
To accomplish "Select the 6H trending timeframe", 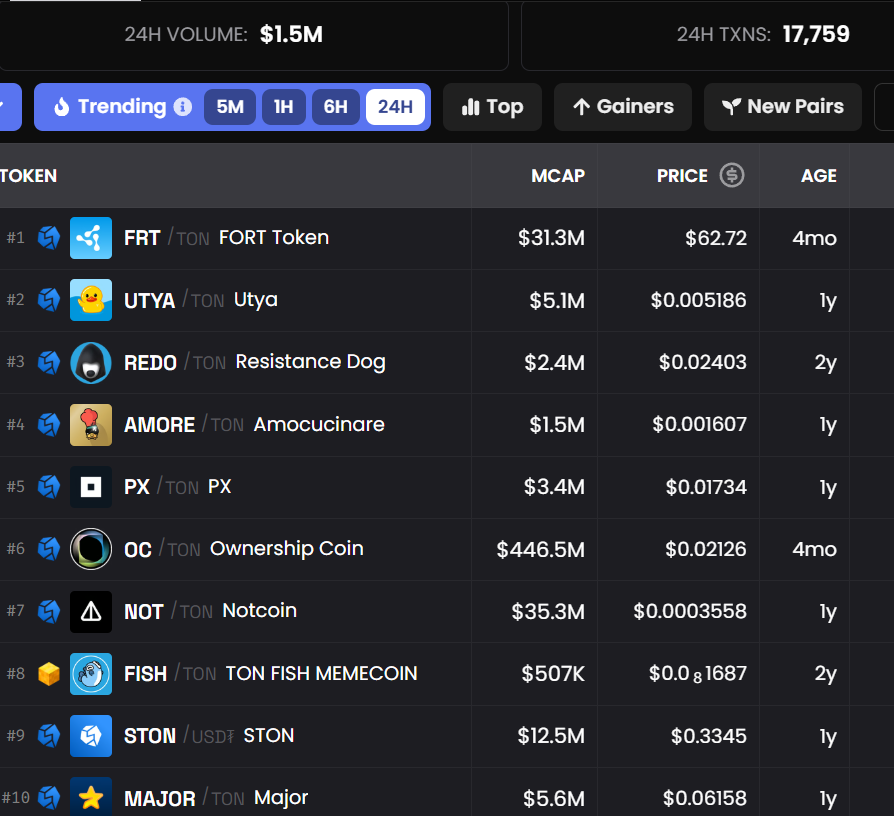I will click(x=335, y=107).
